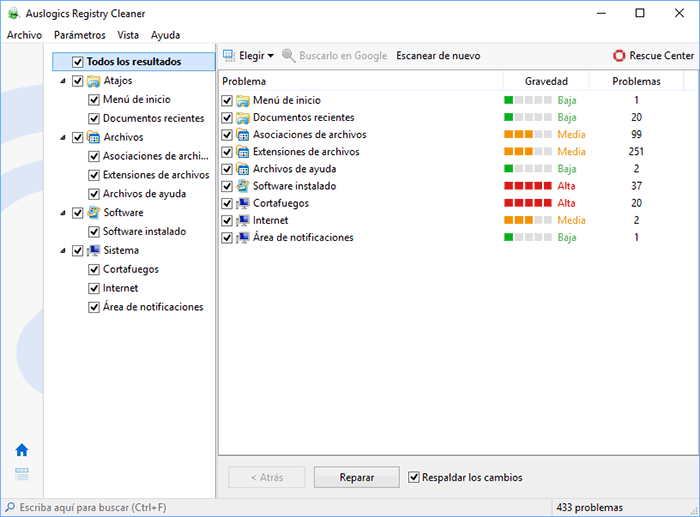Open the Archivo menu

click(25, 35)
